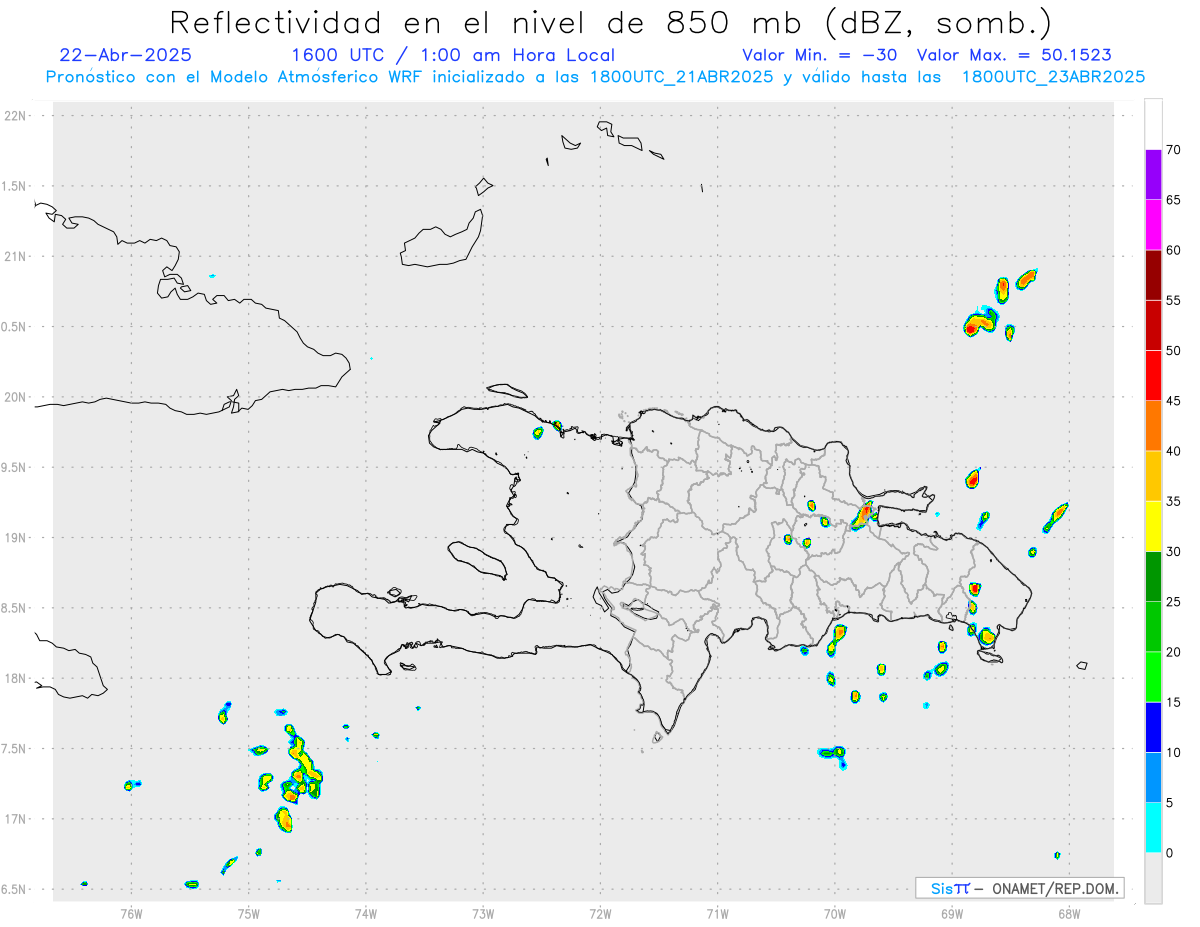Click the colorbar tick label "70"

1175,150
